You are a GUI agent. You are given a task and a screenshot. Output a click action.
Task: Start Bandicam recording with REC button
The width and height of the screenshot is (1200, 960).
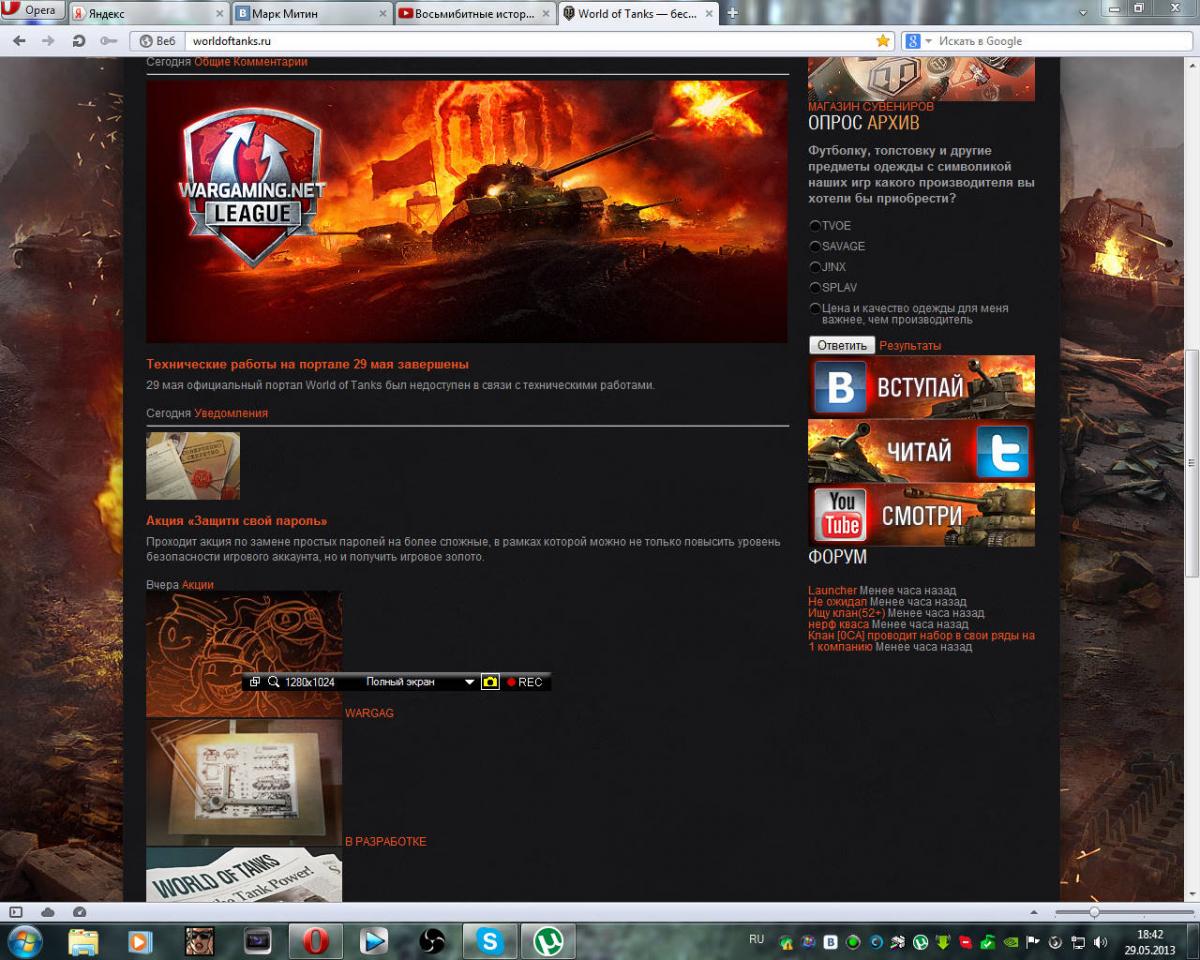coord(524,682)
